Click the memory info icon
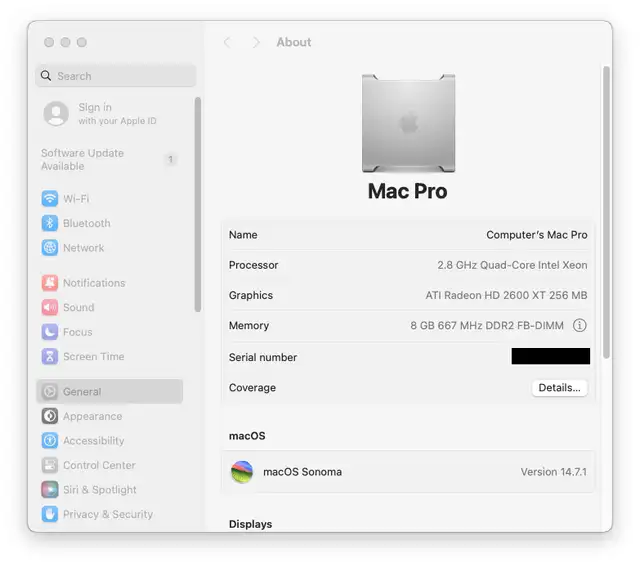The width and height of the screenshot is (640, 566). click(x=580, y=325)
